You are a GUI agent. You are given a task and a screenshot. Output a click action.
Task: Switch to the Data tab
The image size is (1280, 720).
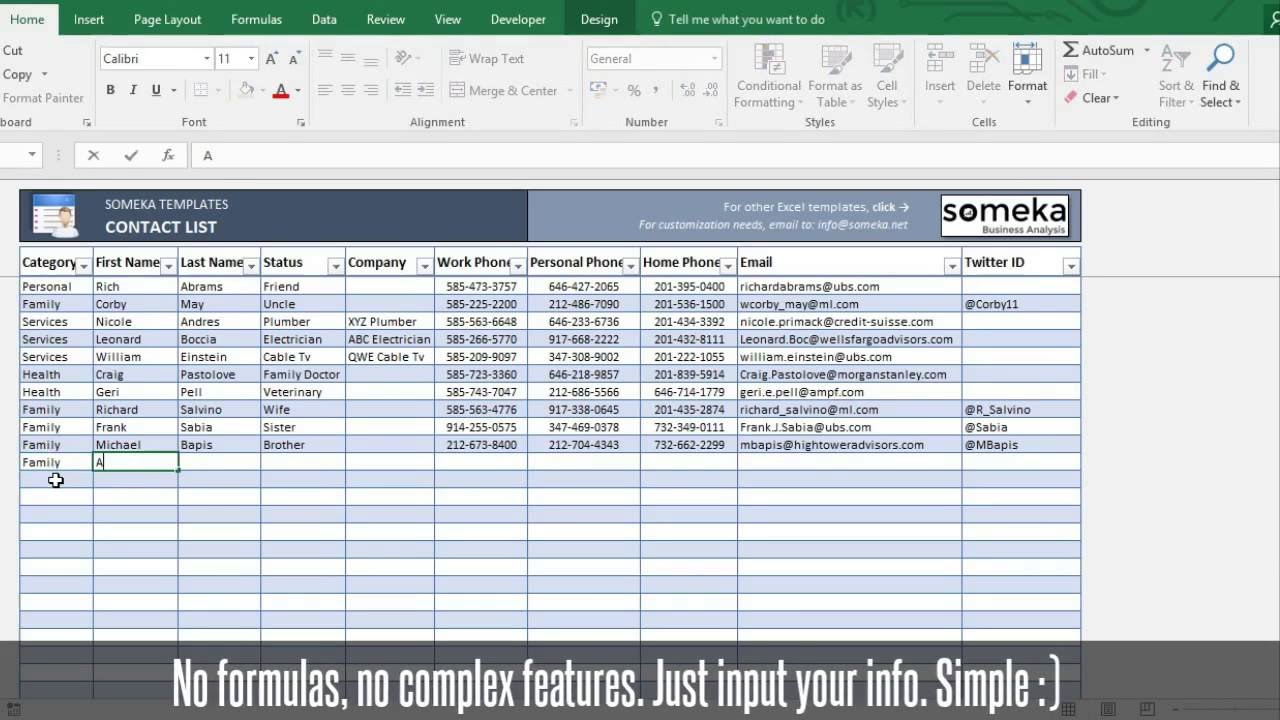pyautogui.click(x=324, y=19)
